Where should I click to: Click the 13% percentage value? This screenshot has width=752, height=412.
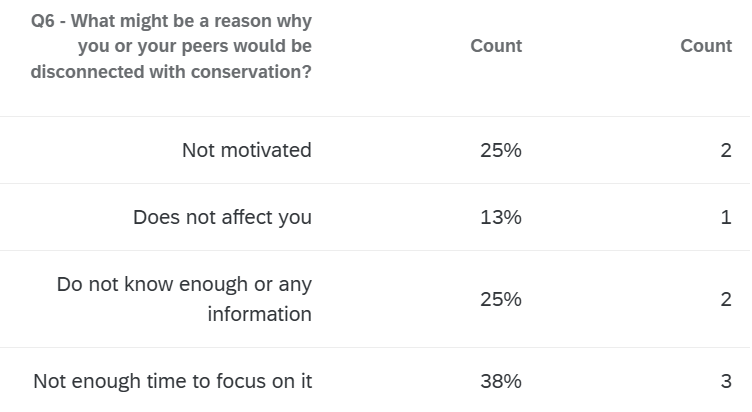(500, 217)
